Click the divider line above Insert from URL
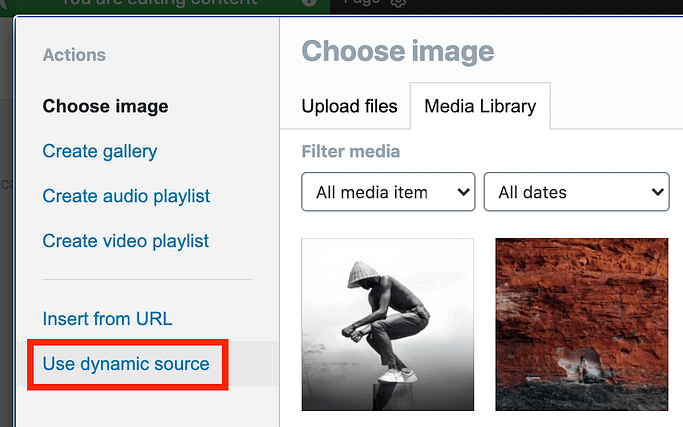Image resolution: width=683 pixels, height=427 pixels. point(147,280)
